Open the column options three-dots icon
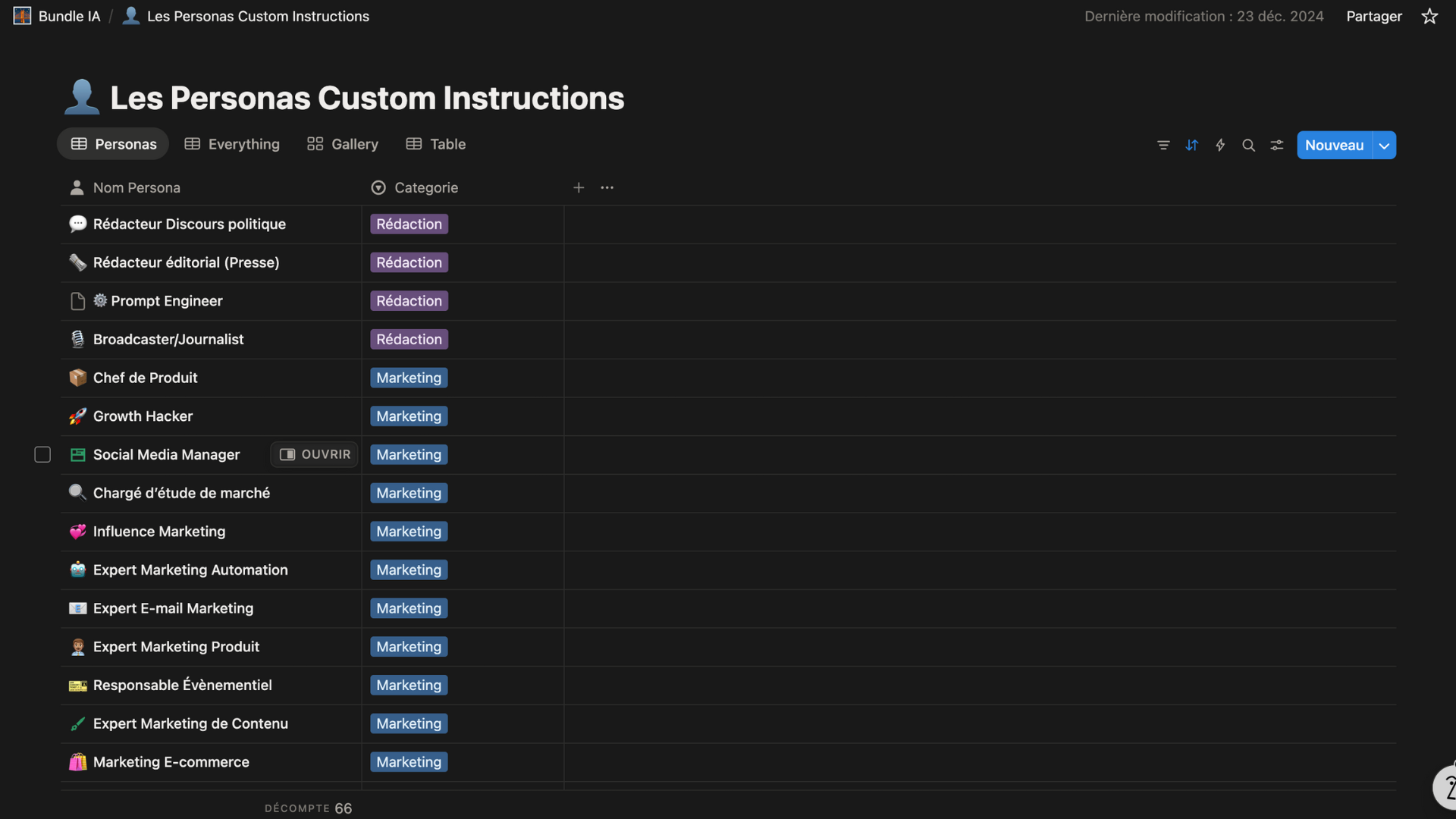The image size is (1456, 819). click(607, 187)
